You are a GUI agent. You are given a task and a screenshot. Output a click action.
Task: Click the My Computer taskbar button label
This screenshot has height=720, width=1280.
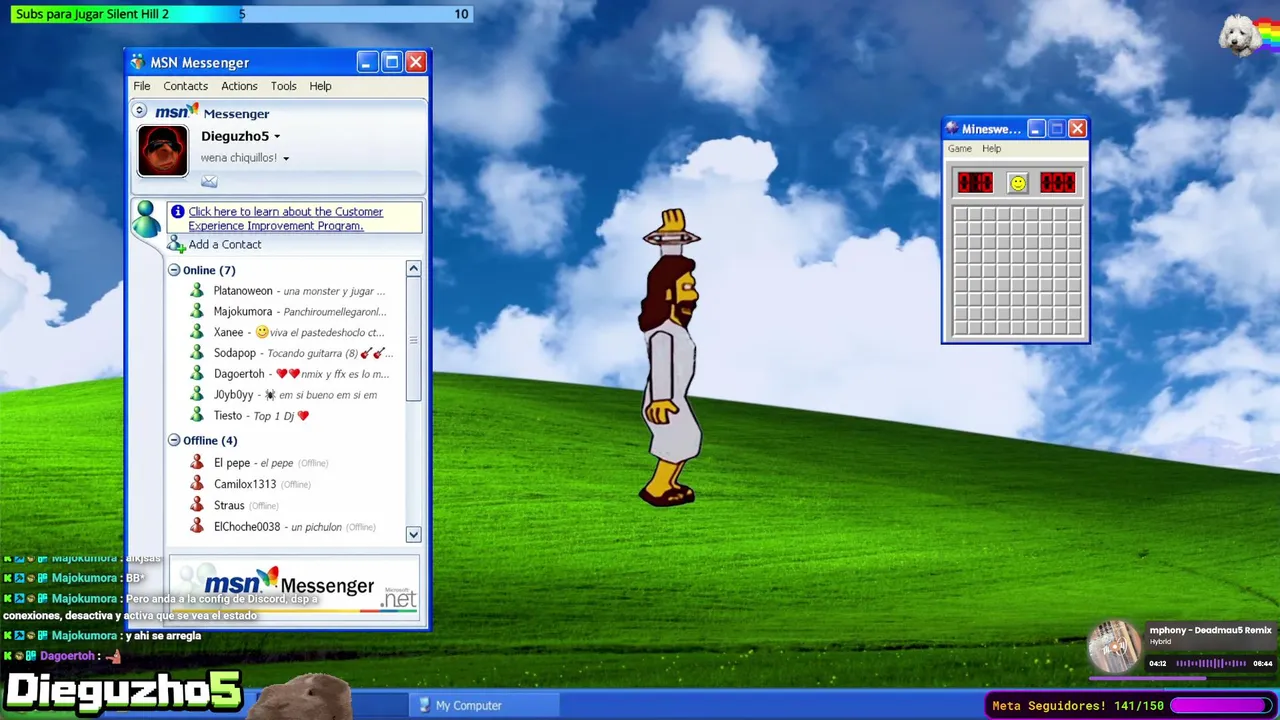469,706
